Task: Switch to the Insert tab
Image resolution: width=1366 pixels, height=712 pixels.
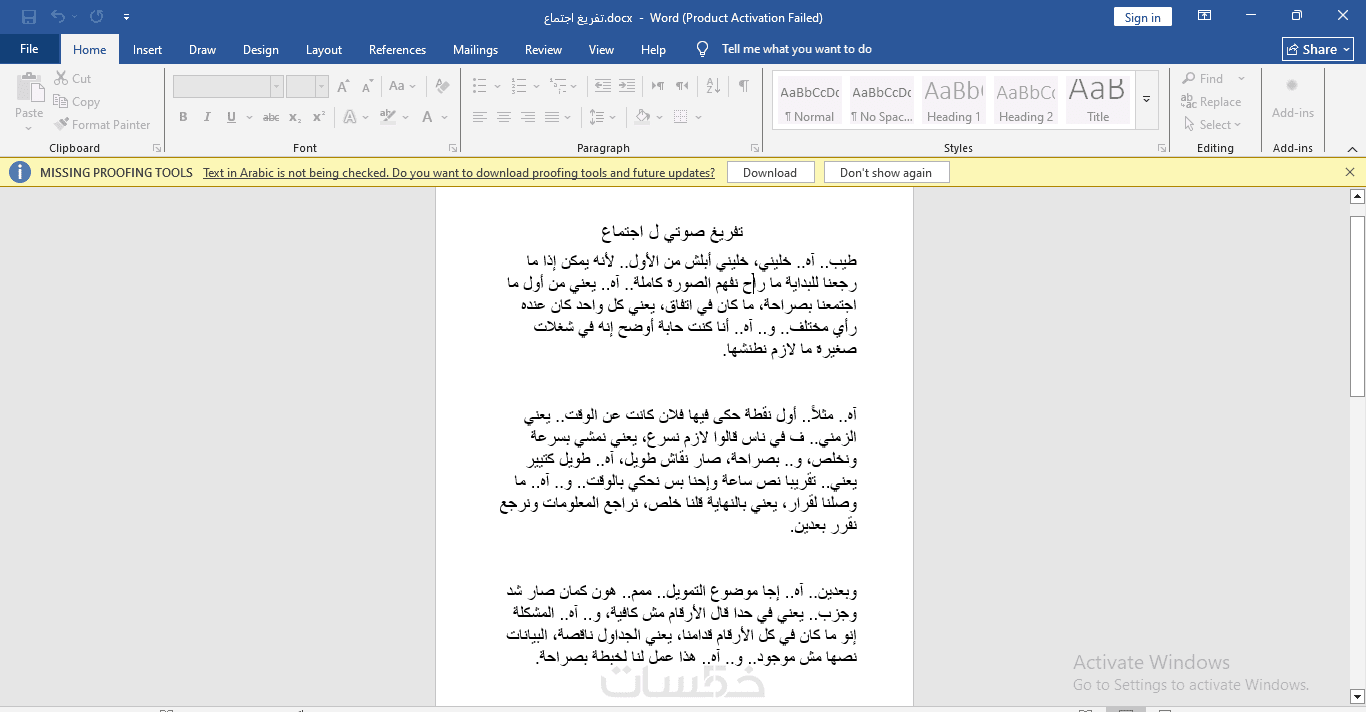Action: [147, 50]
